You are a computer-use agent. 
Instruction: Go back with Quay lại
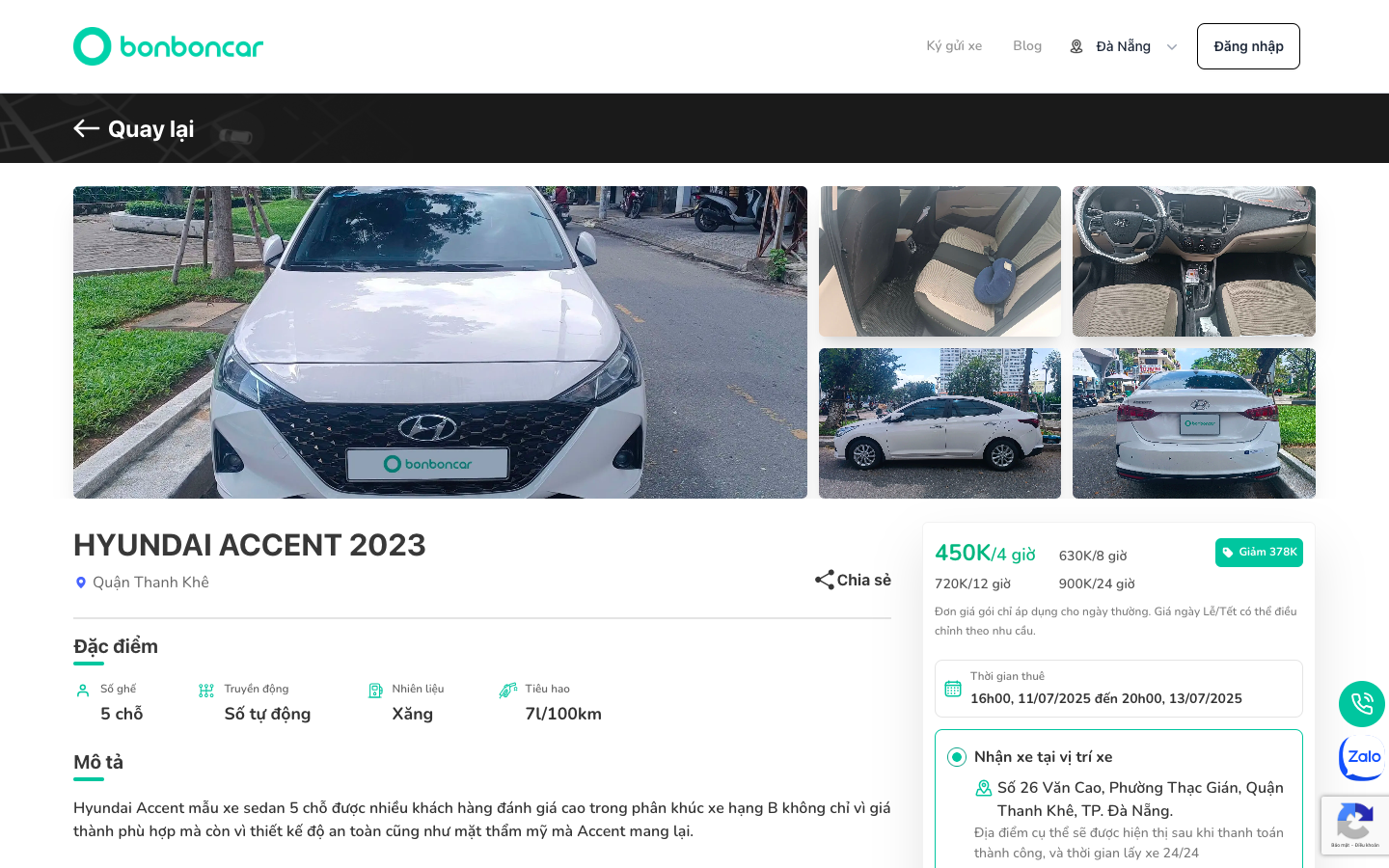(x=134, y=129)
